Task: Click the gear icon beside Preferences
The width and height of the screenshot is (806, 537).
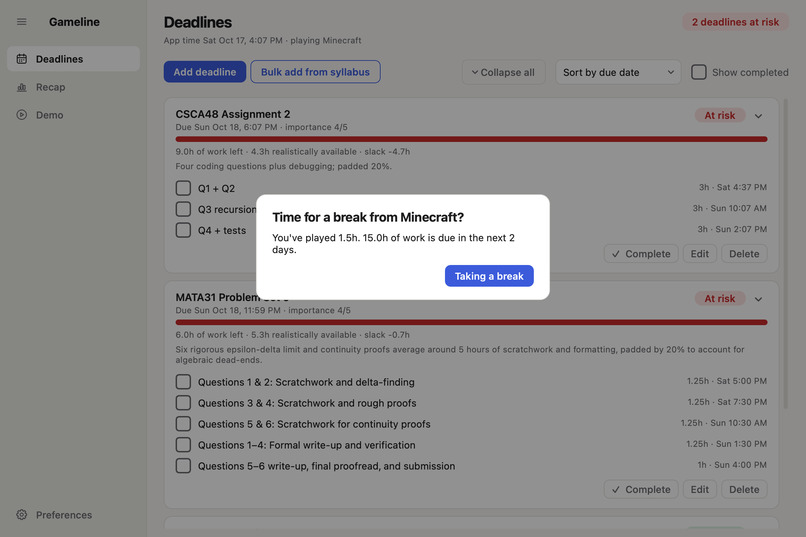Action: 22,514
